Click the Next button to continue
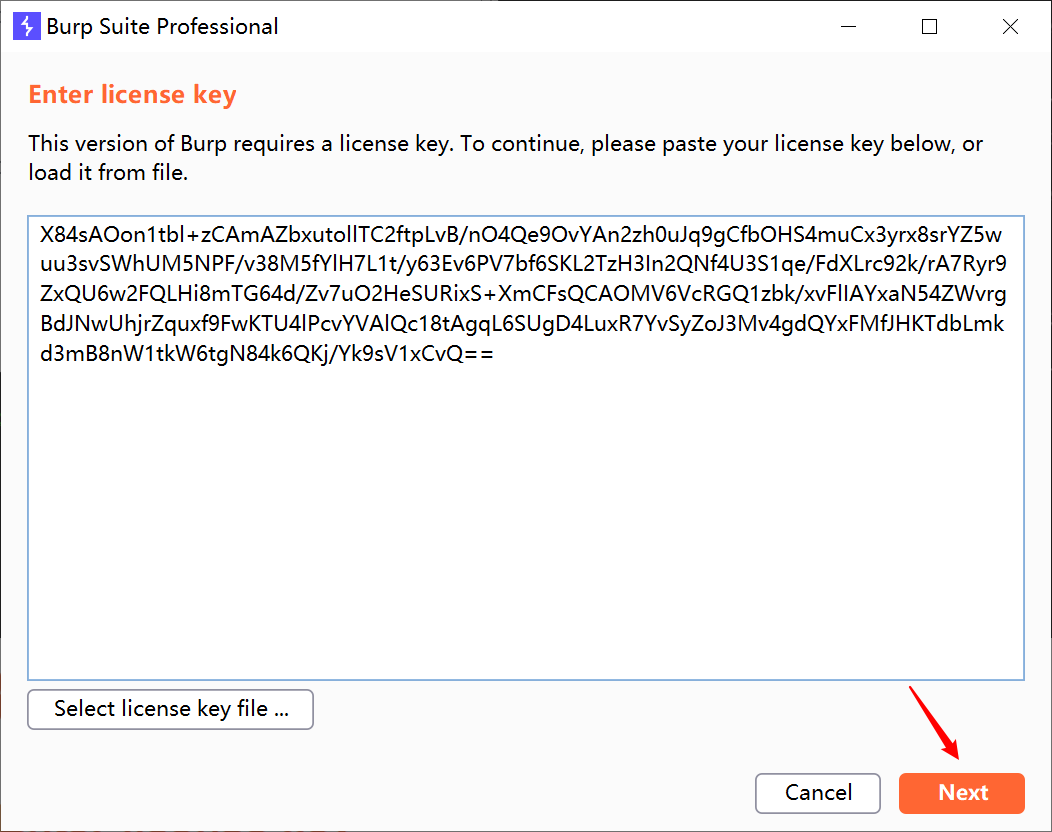The image size is (1052, 832). tap(961, 793)
